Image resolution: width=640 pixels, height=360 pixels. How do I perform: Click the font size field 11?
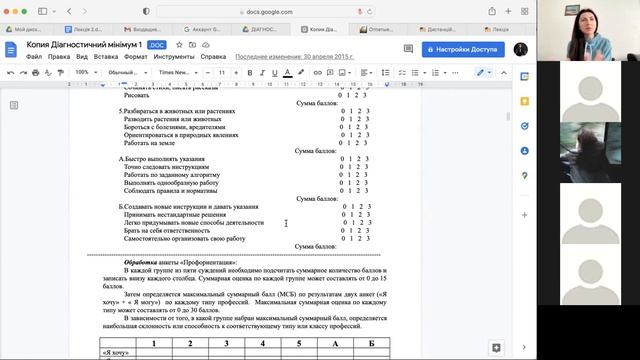point(222,73)
